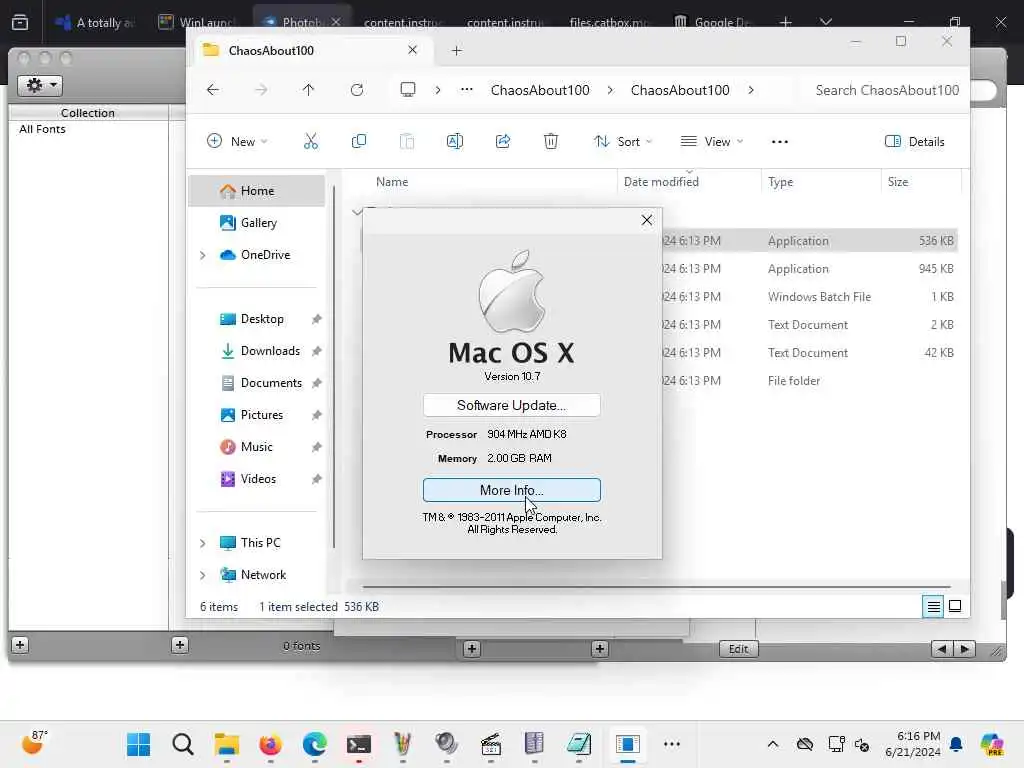This screenshot has width=1024, height=768.
Task: Show hidden icons in the system tray
Action: coord(773,744)
